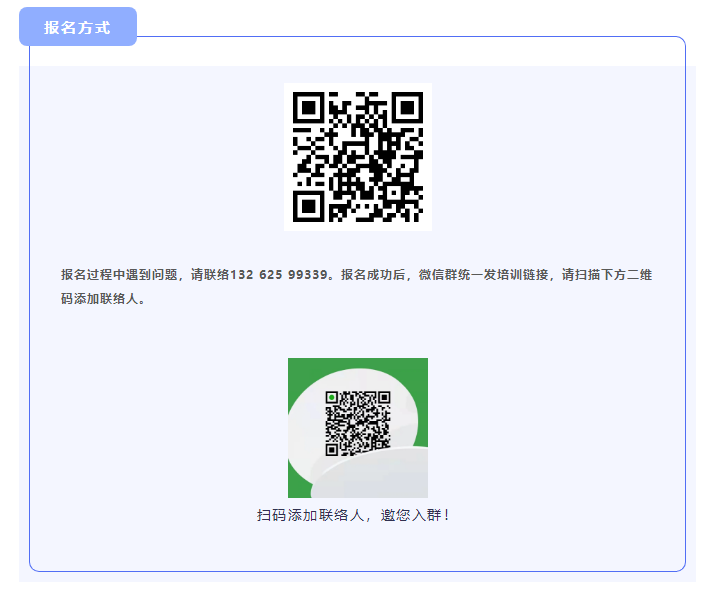Click the caption 扫码添加联络人，邀您入群！
This screenshot has width=707, height=592.
[x=353, y=515]
